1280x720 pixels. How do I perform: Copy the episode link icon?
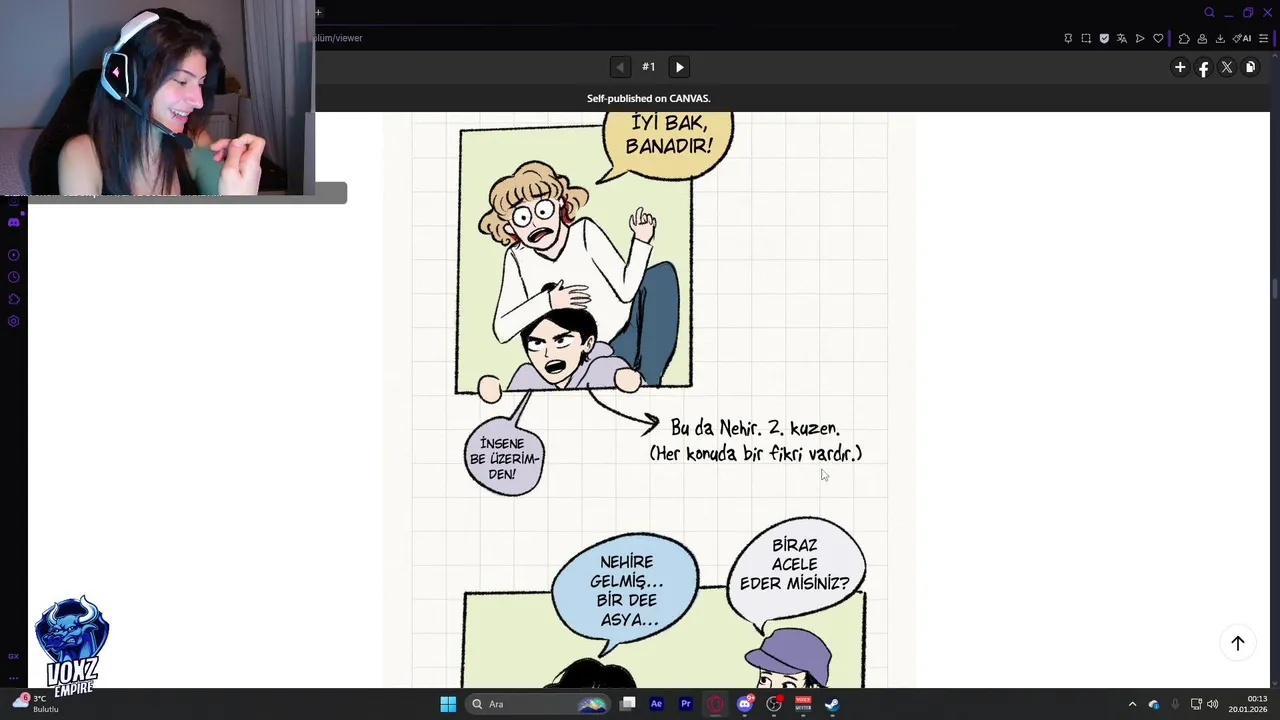click(x=1250, y=67)
